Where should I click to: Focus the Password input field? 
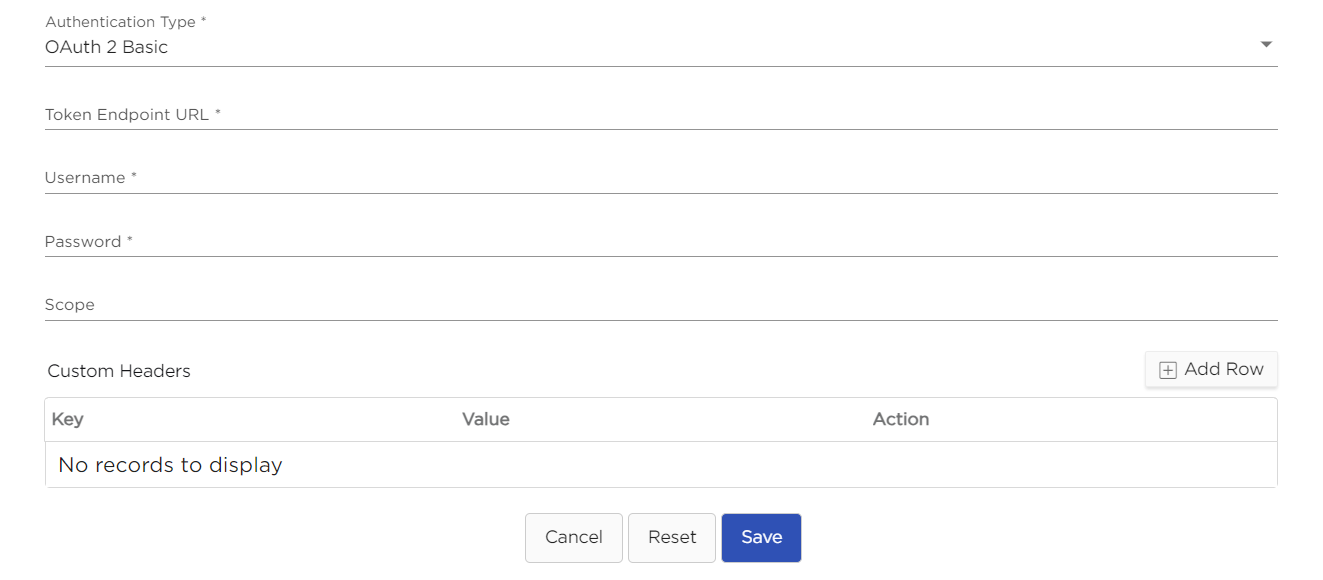tap(660, 242)
